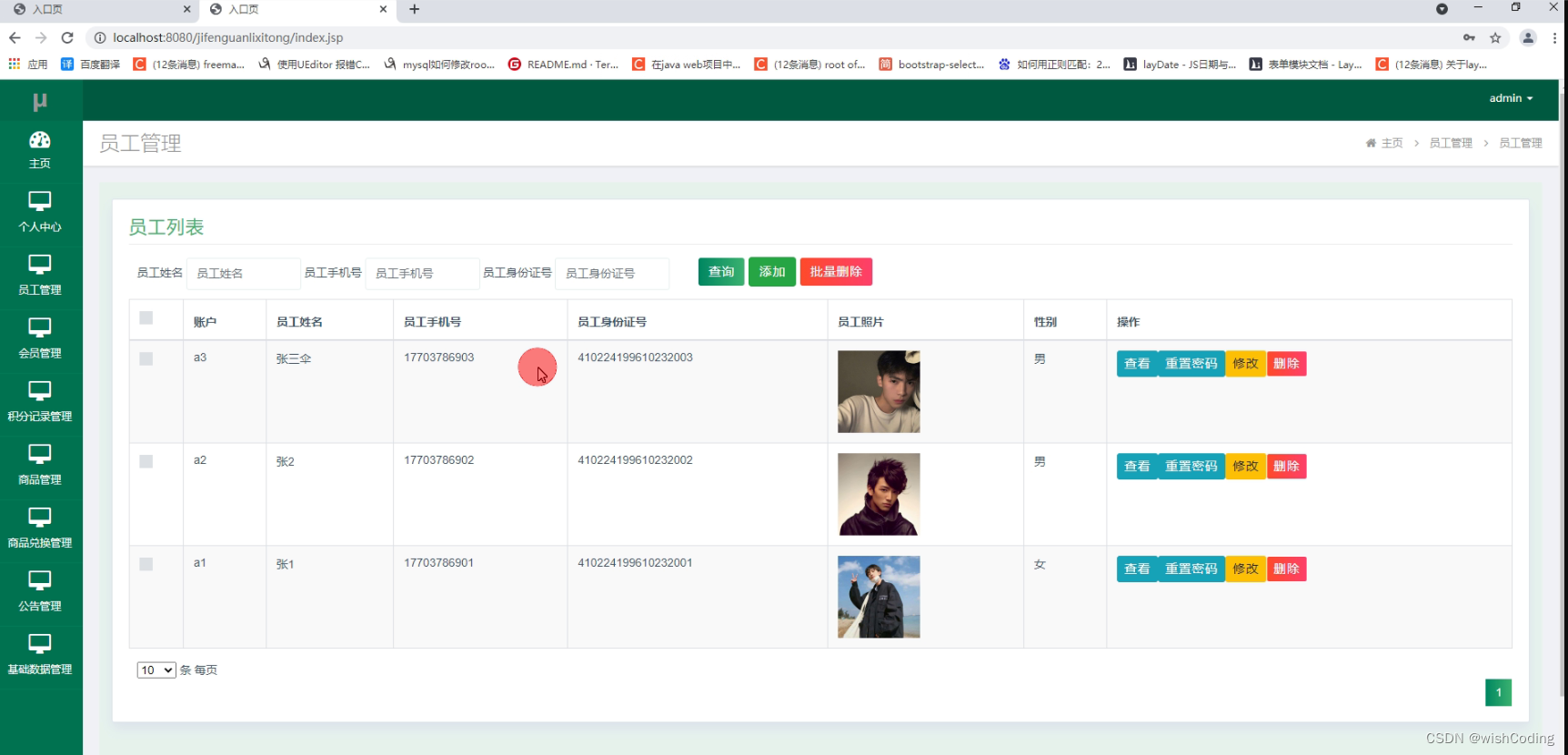1568x755 pixels.
Task: Open 商品兑换管理 sidebar item
Action: (40, 528)
